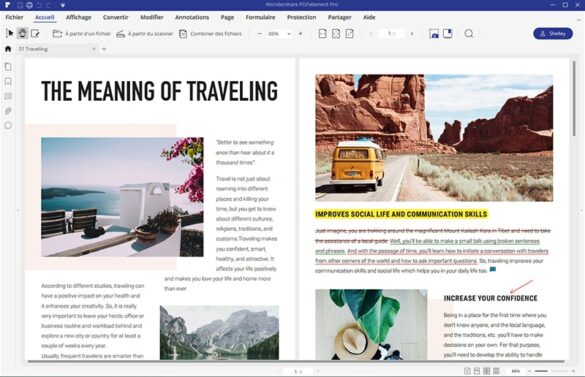Viewport: 585px width, 377px height.
Task: Choose single page view in status bar
Action: click(467, 371)
